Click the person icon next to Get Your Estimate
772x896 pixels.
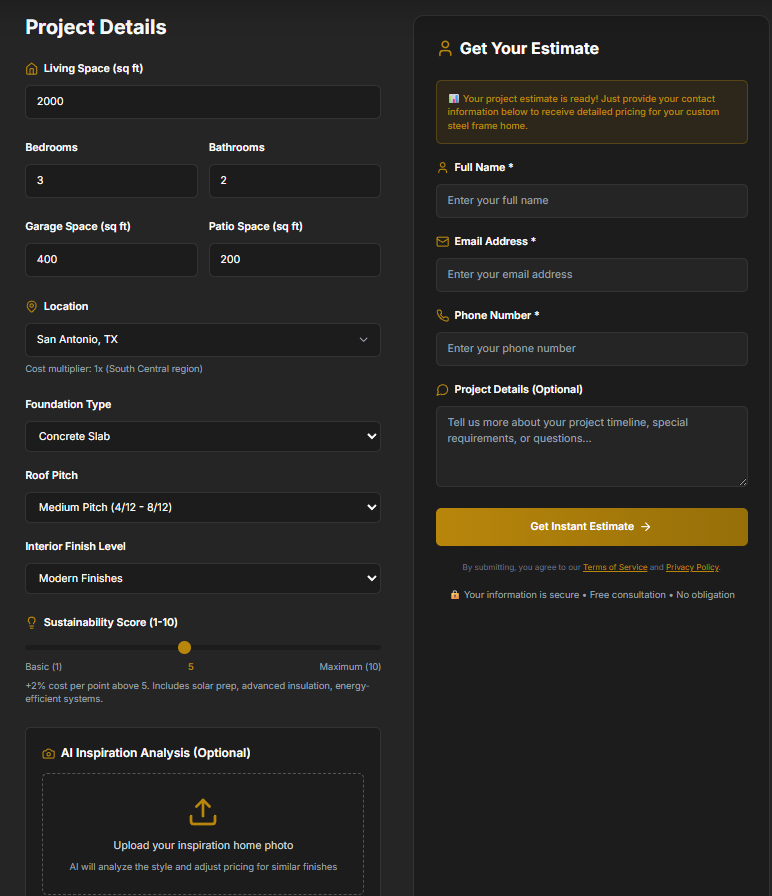(x=445, y=48)
